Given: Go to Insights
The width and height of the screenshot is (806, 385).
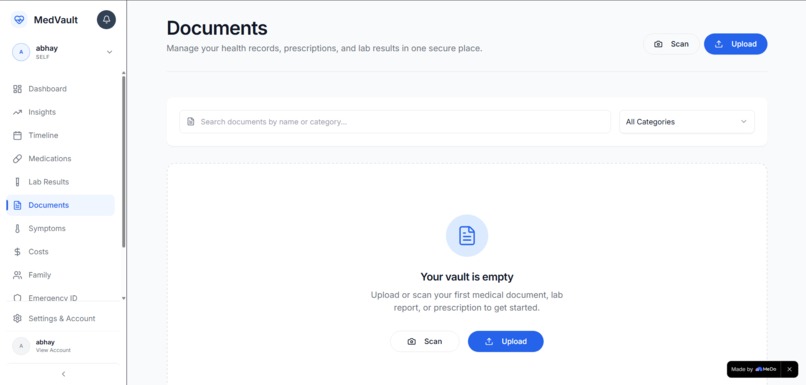Looking at the screenshot, I should tap(61, 112).
